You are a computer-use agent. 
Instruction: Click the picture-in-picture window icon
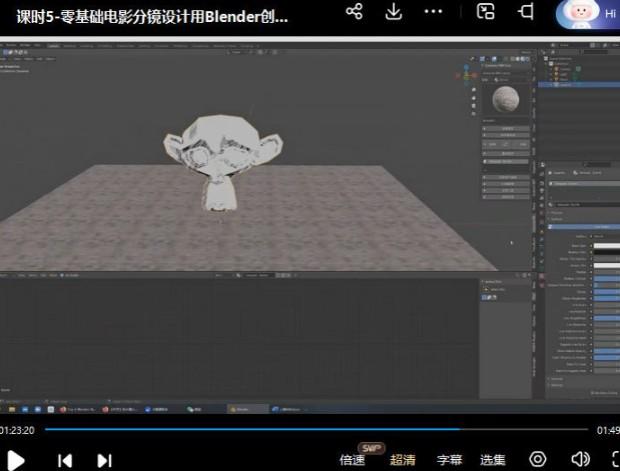(486, 12)
